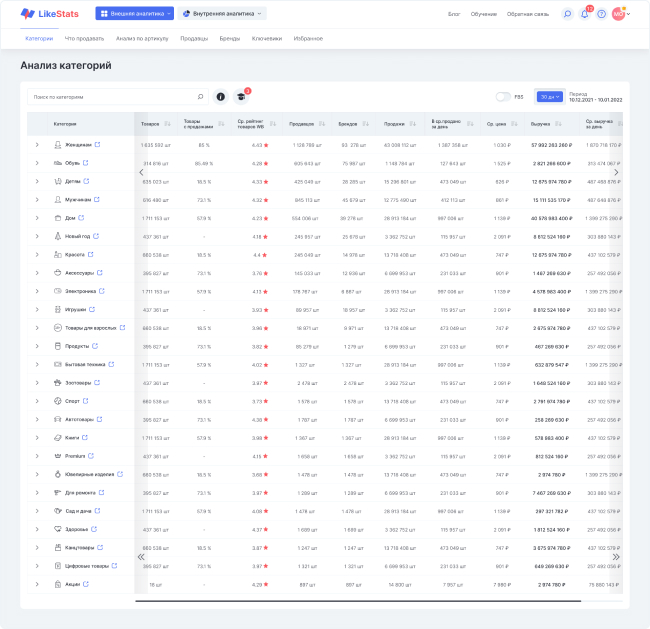Open the tutorial graduation cap icon

(x=240, y=97)
